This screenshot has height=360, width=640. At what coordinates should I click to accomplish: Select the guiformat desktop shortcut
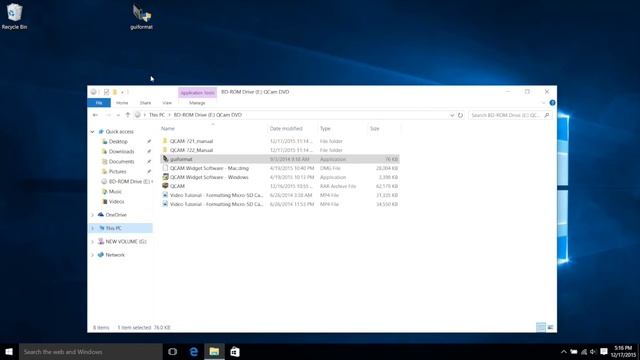141,17
